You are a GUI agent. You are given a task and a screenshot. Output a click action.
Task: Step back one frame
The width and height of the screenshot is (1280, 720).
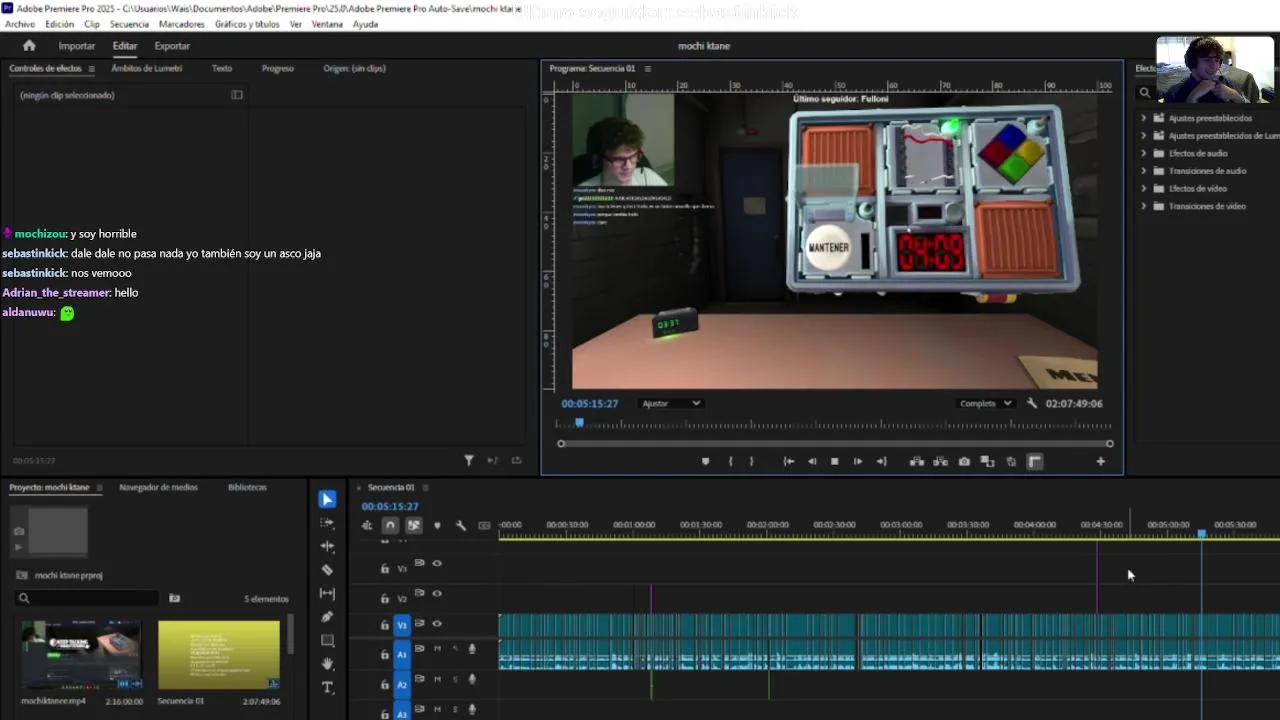pyautogui.click(x=811, y=461)
